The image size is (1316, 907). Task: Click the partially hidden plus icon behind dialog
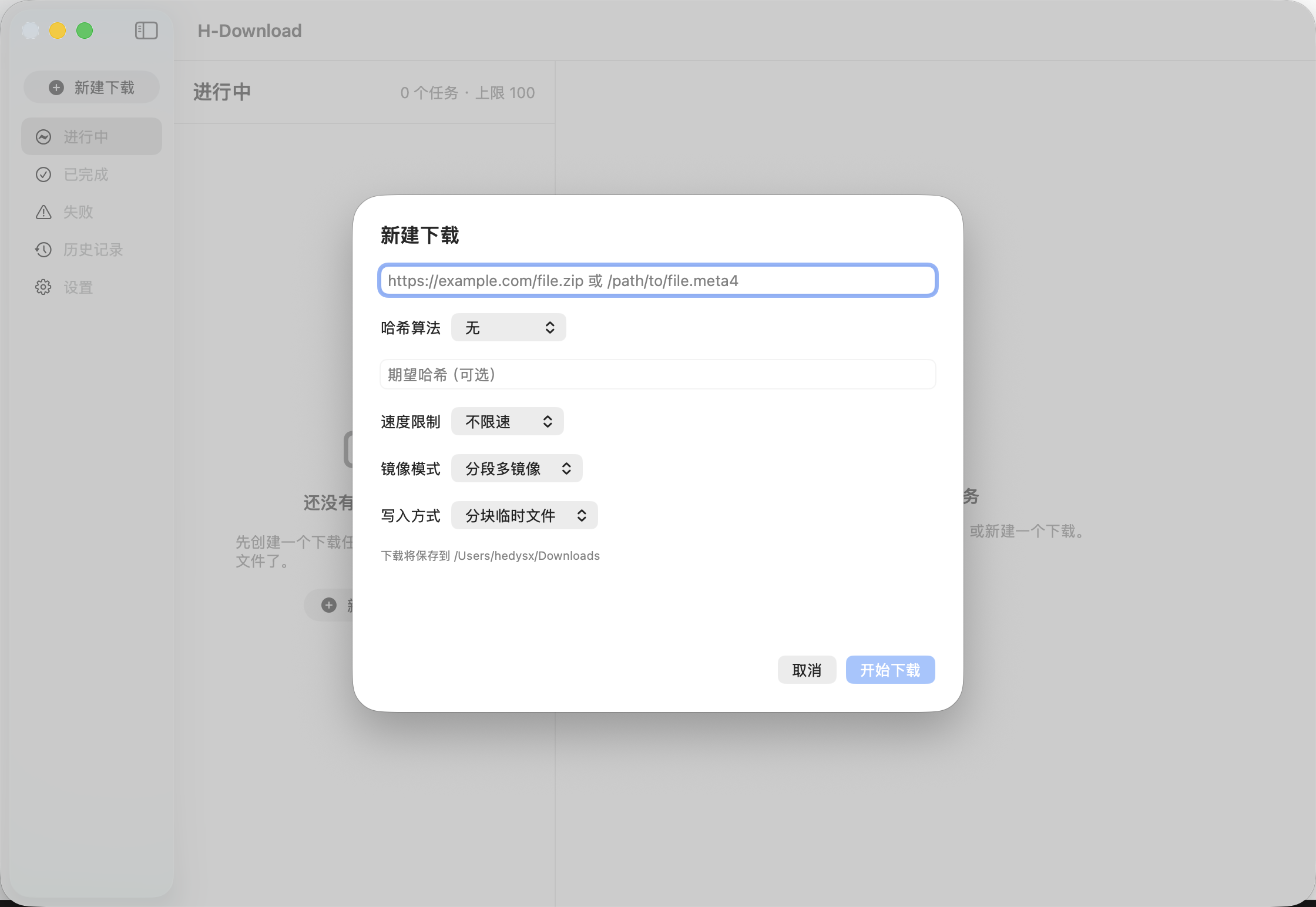pos(329,605)
